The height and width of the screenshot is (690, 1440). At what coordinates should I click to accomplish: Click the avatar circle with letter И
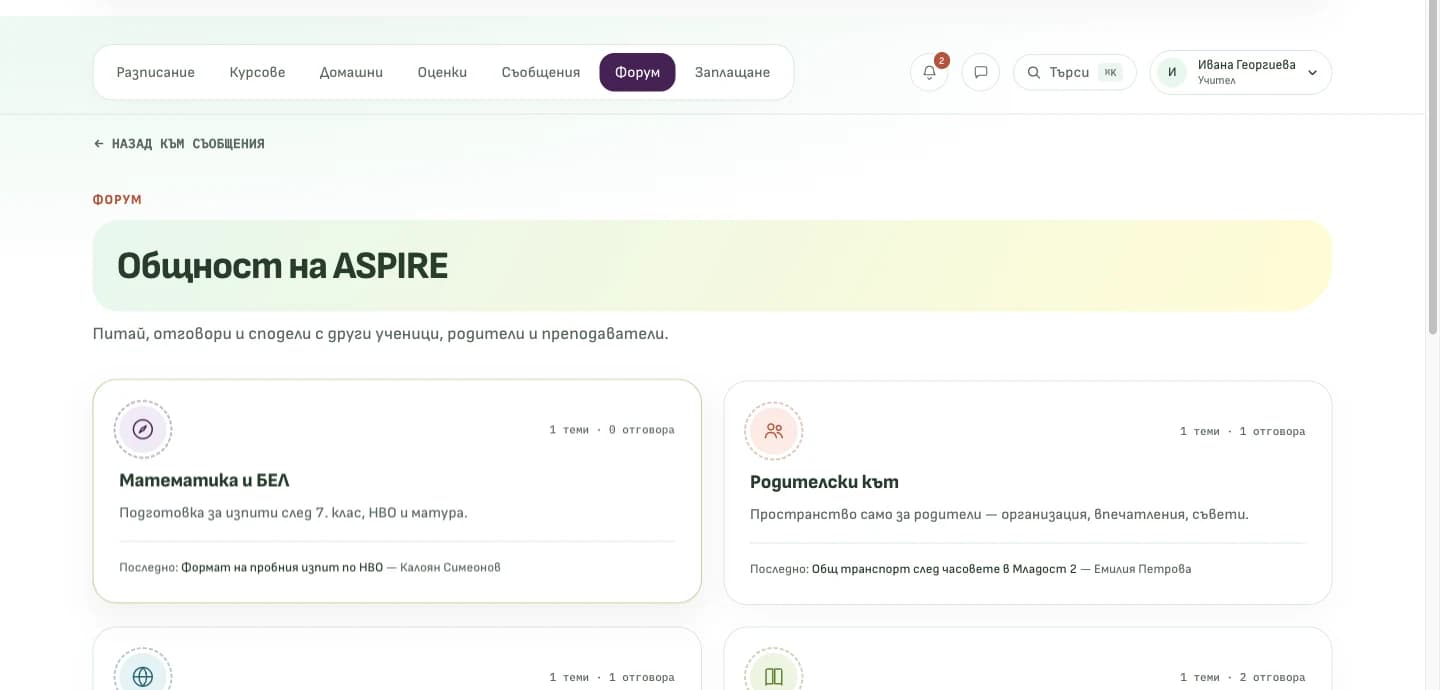[1172, 72]
